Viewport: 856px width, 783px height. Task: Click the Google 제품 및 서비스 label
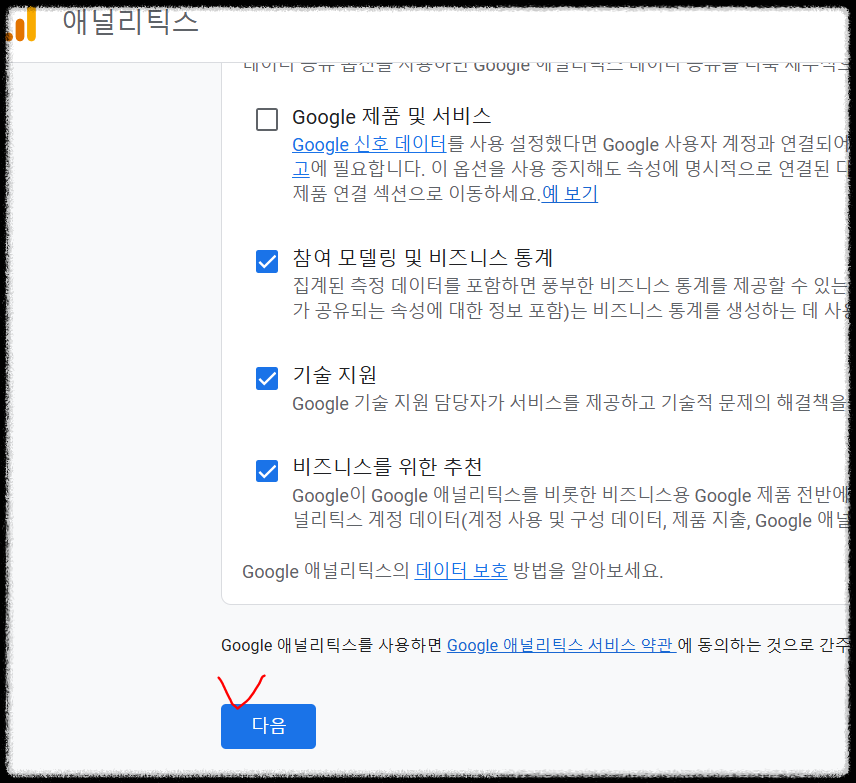(391, 116)
